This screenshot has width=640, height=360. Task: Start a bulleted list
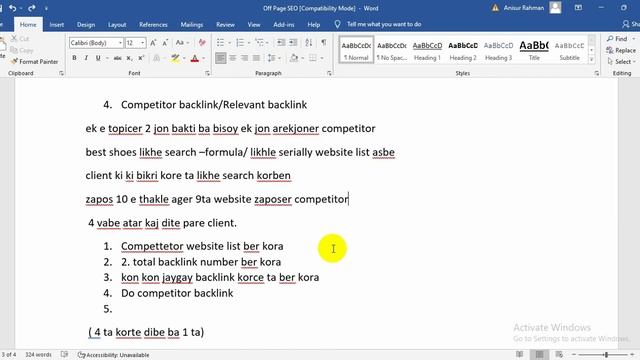[220, 42]
